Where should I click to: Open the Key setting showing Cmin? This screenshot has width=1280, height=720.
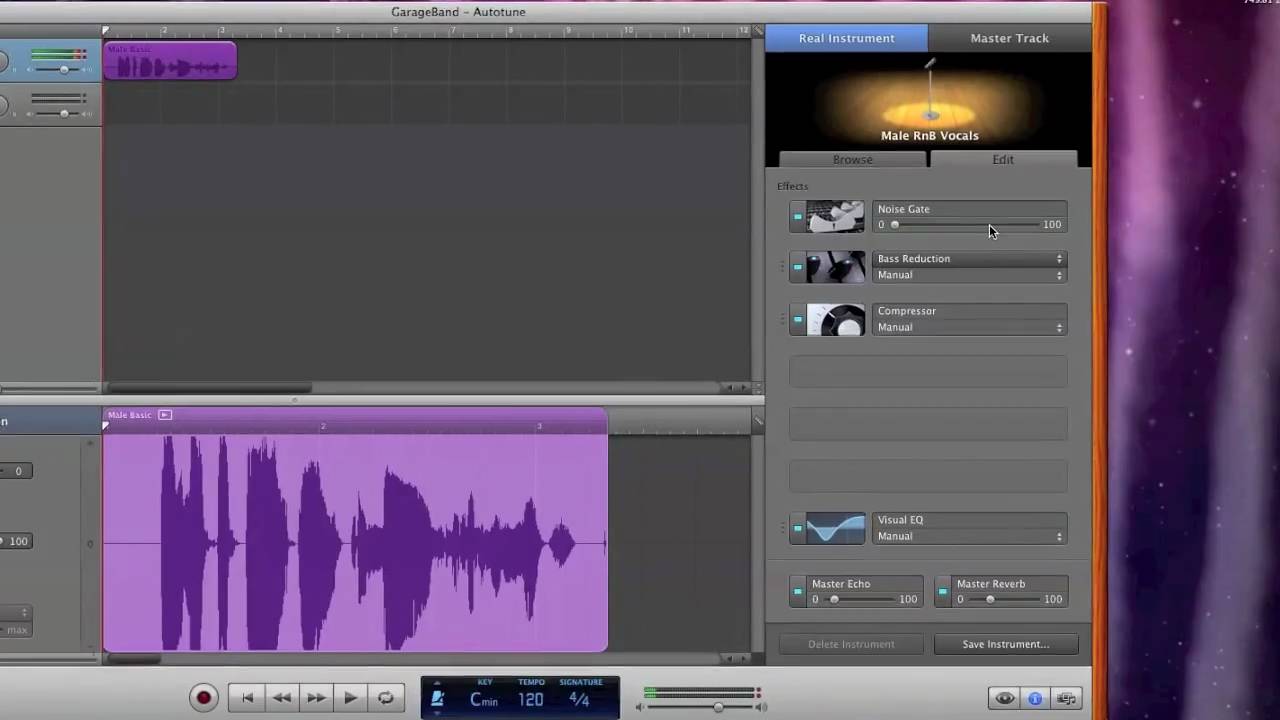pyautogui.click(x=484, y=700)
